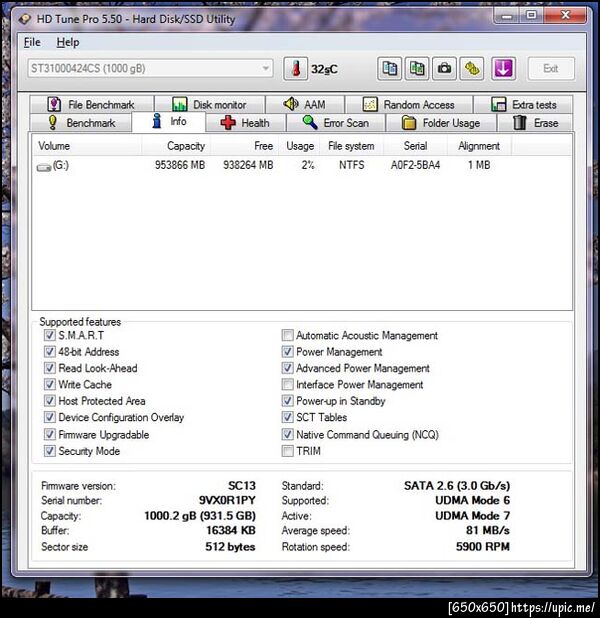Image resolution: width=600 pixels, height=618 pixels.
Task: Click the G: drive volume icon
Action: (43, 167)
